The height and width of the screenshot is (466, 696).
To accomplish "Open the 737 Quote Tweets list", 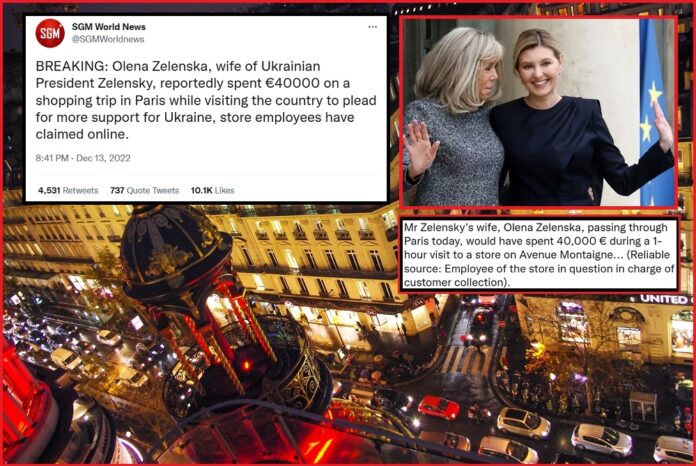I will coord(144,190).
